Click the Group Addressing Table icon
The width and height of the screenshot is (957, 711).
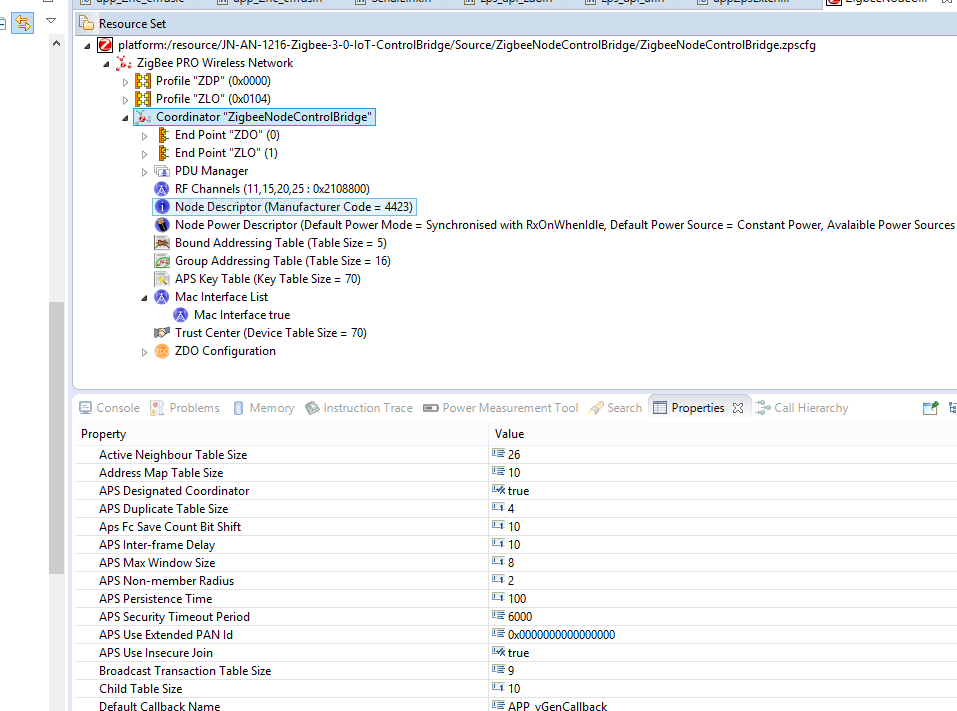coord(162,261)
